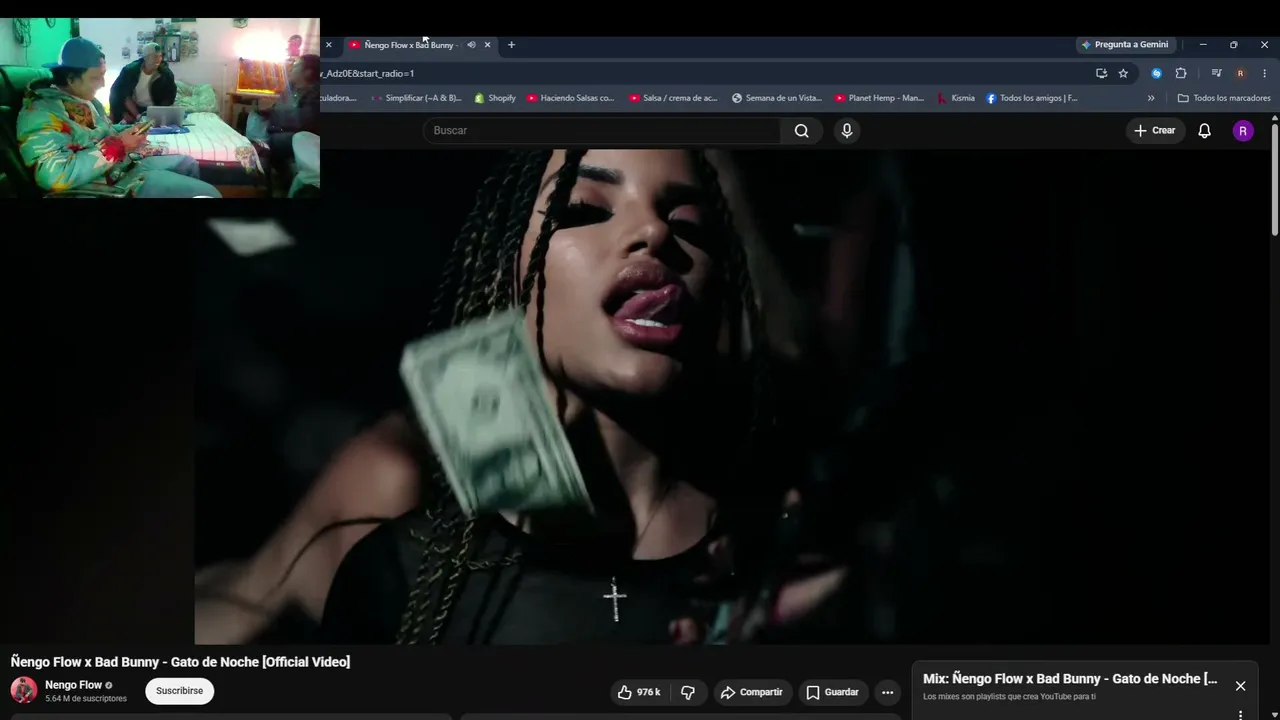
Task: Open the Nengo Flow channel name link
Action: (x=73, y=685)
